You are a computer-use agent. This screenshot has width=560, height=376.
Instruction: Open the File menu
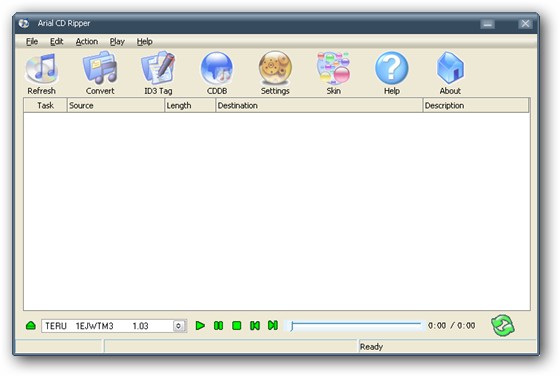(32, 42)
